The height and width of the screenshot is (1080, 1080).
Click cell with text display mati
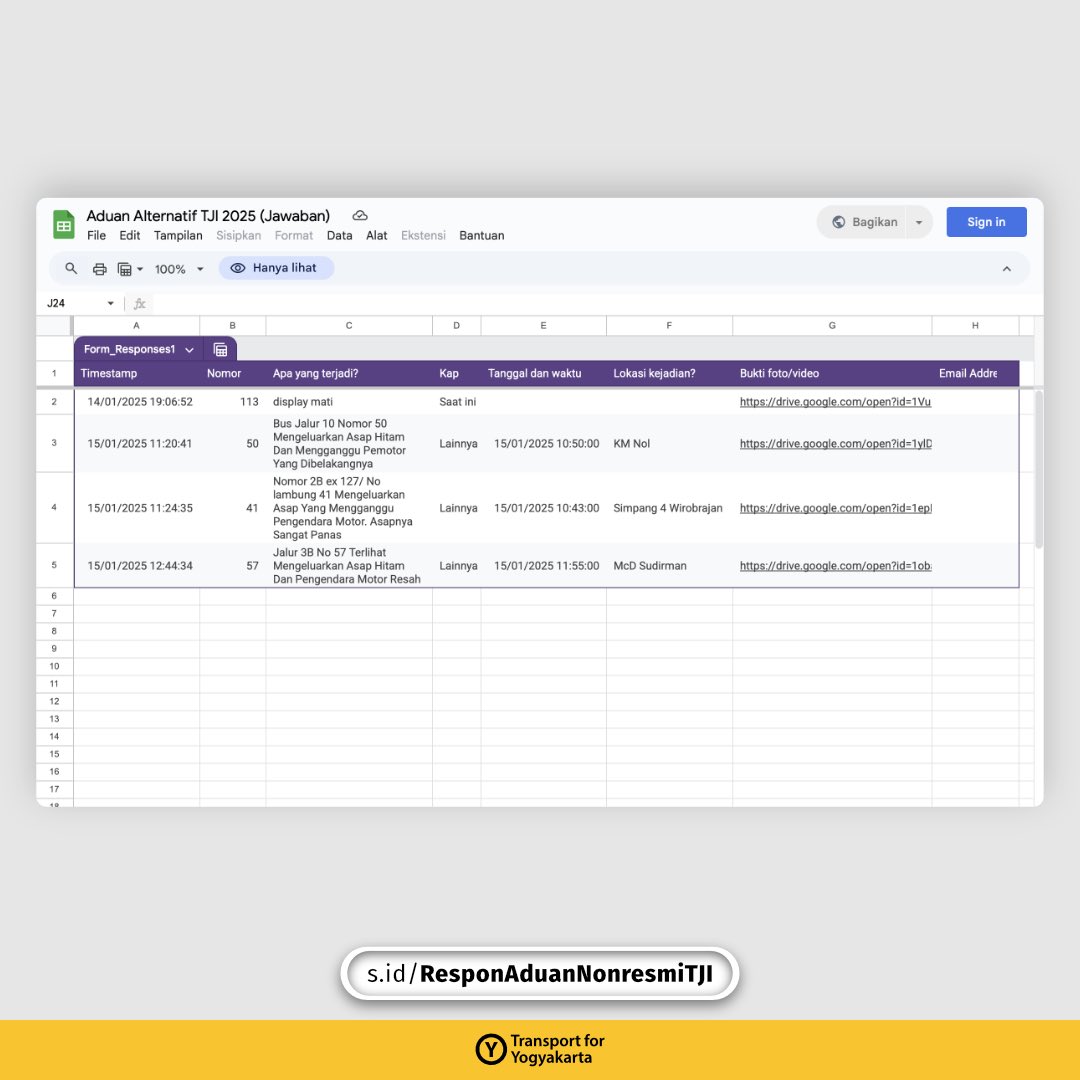point(349,402)
